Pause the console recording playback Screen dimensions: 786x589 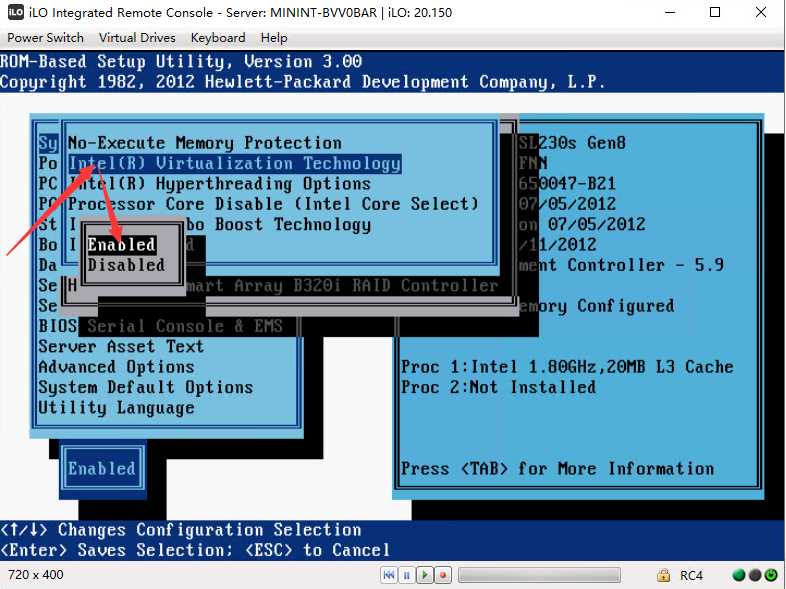coord(407,575)
